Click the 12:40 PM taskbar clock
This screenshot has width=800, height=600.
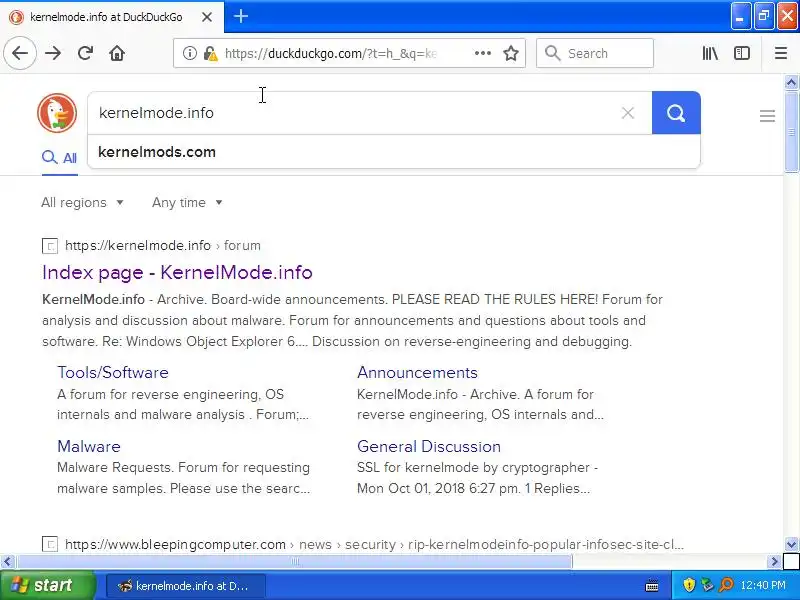[763, 585]
